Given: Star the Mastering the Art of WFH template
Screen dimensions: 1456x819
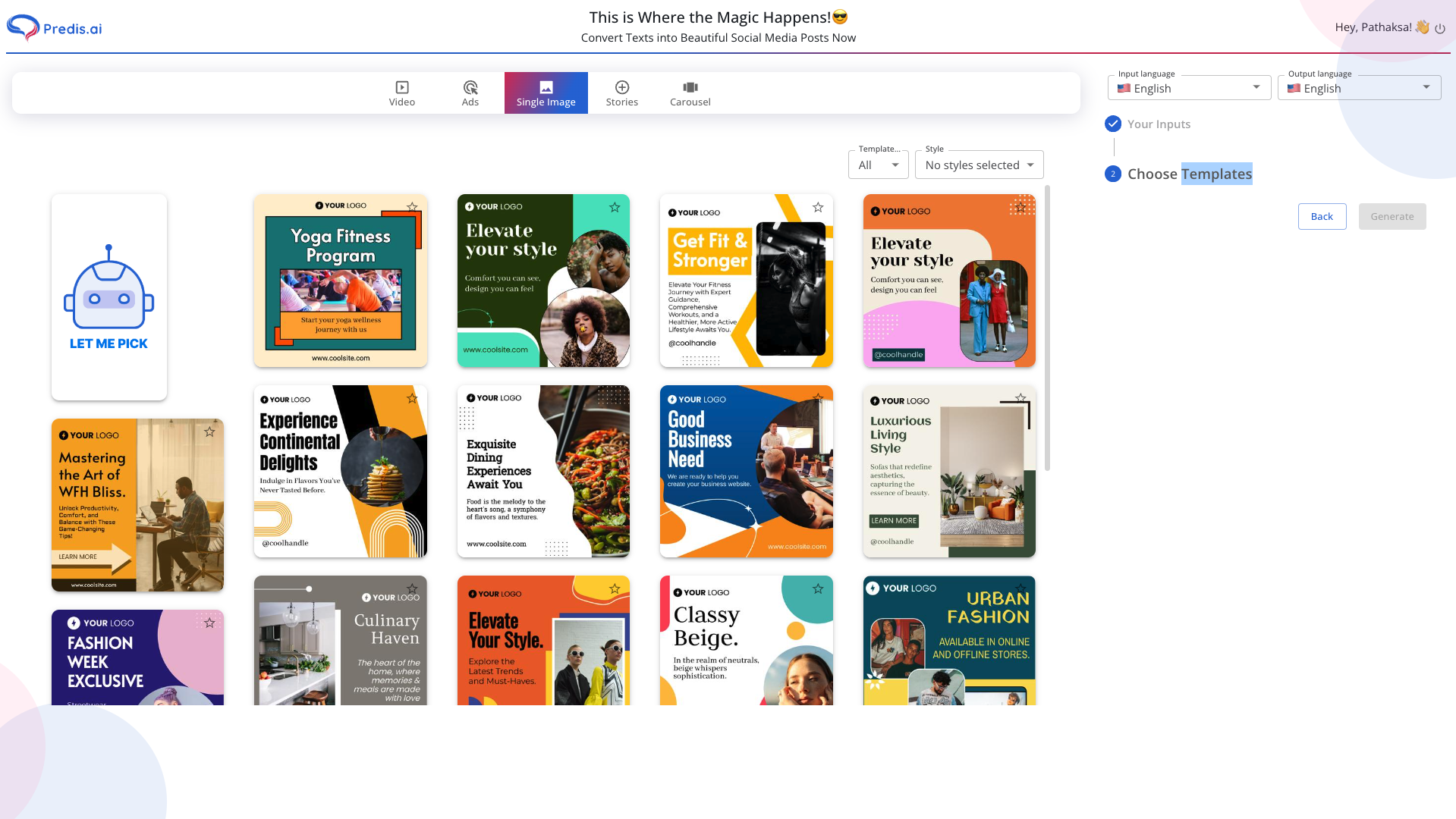Looking at the screenshot, I should [x=209, y=432].
